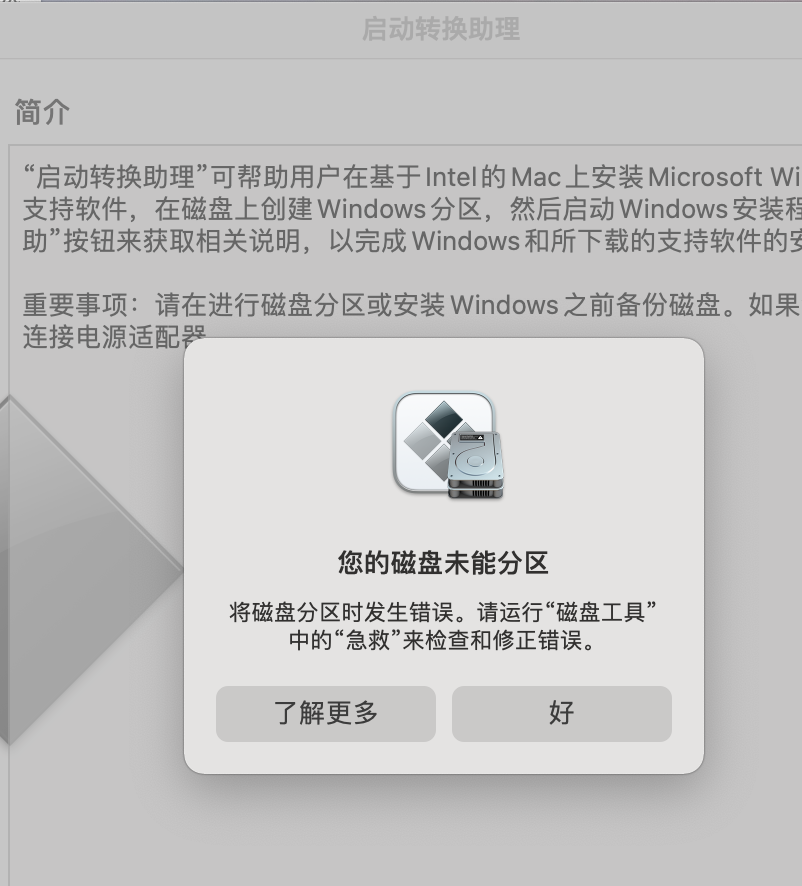Click the 简介 section heading
This screenshot has height=886, width=802.
pos(42,112)
